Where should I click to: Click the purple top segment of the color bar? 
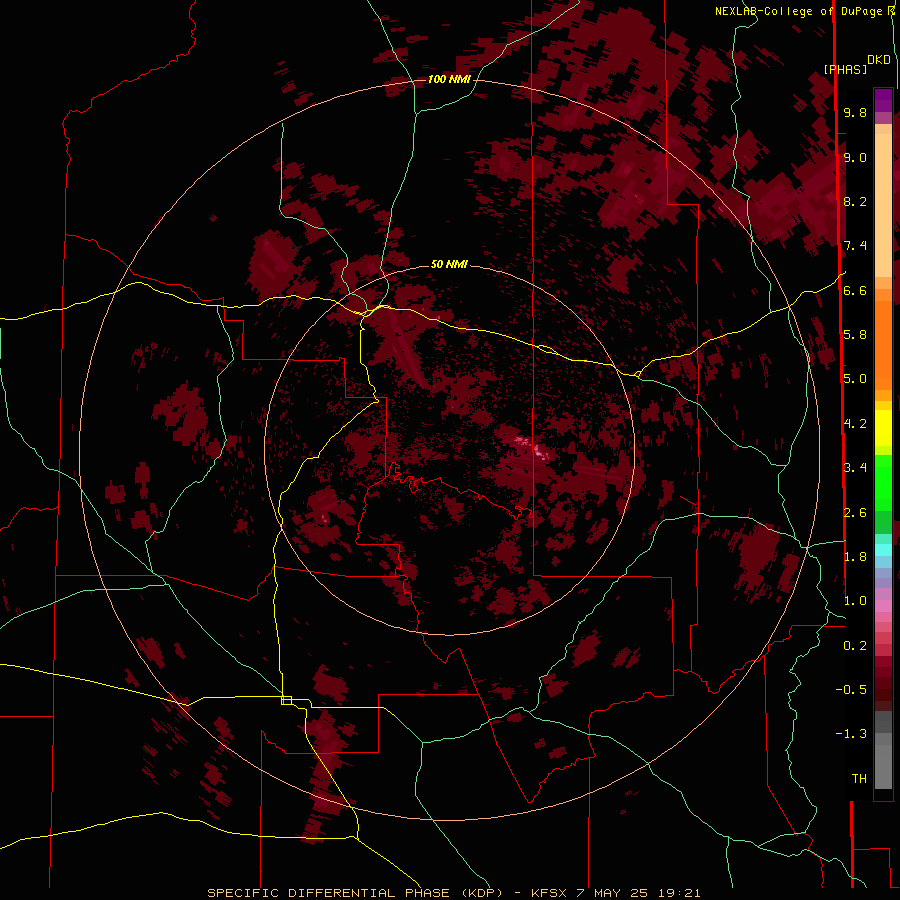(x=883, y=100)
